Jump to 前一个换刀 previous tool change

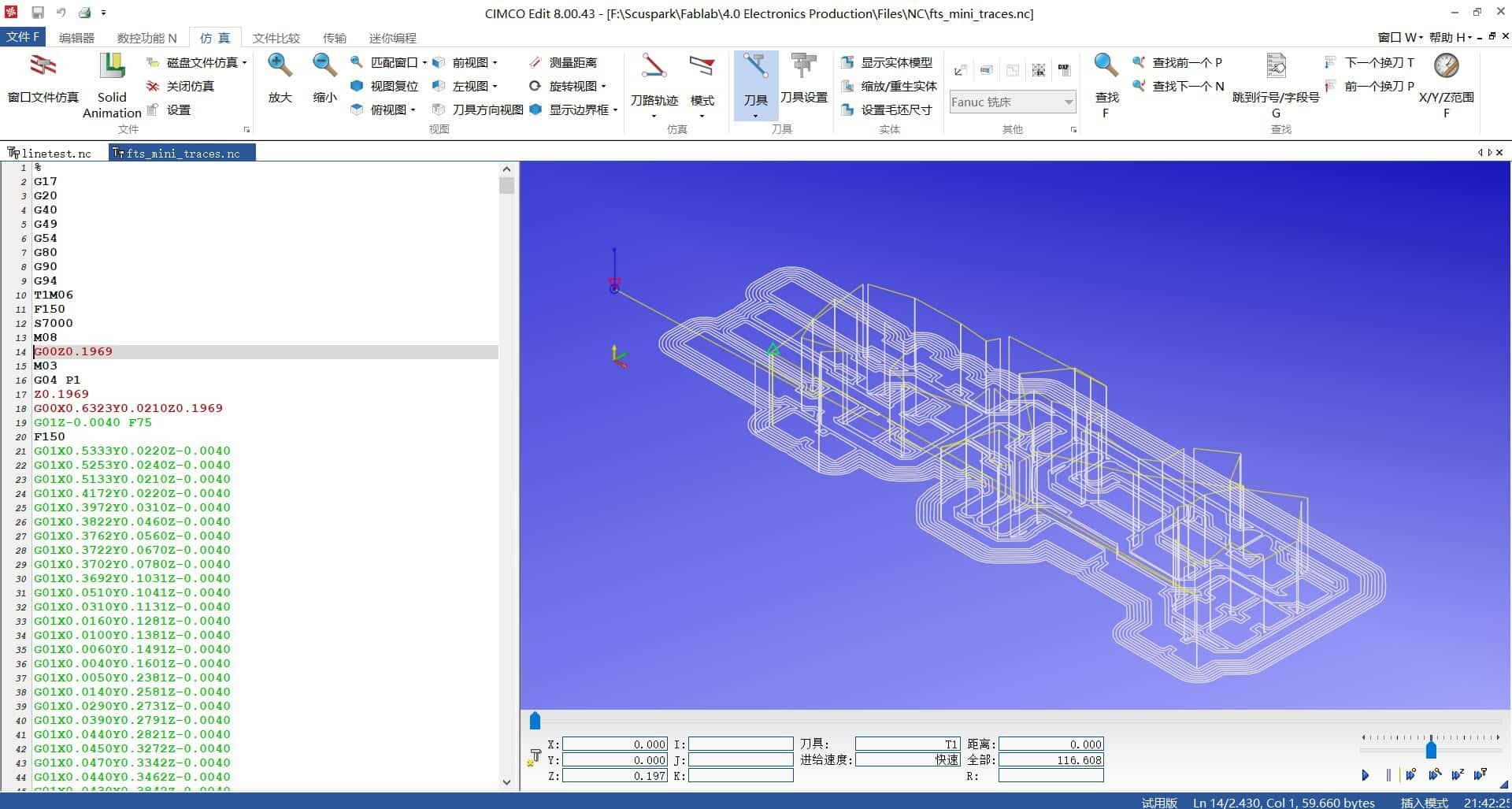[x=1369, y=86]
